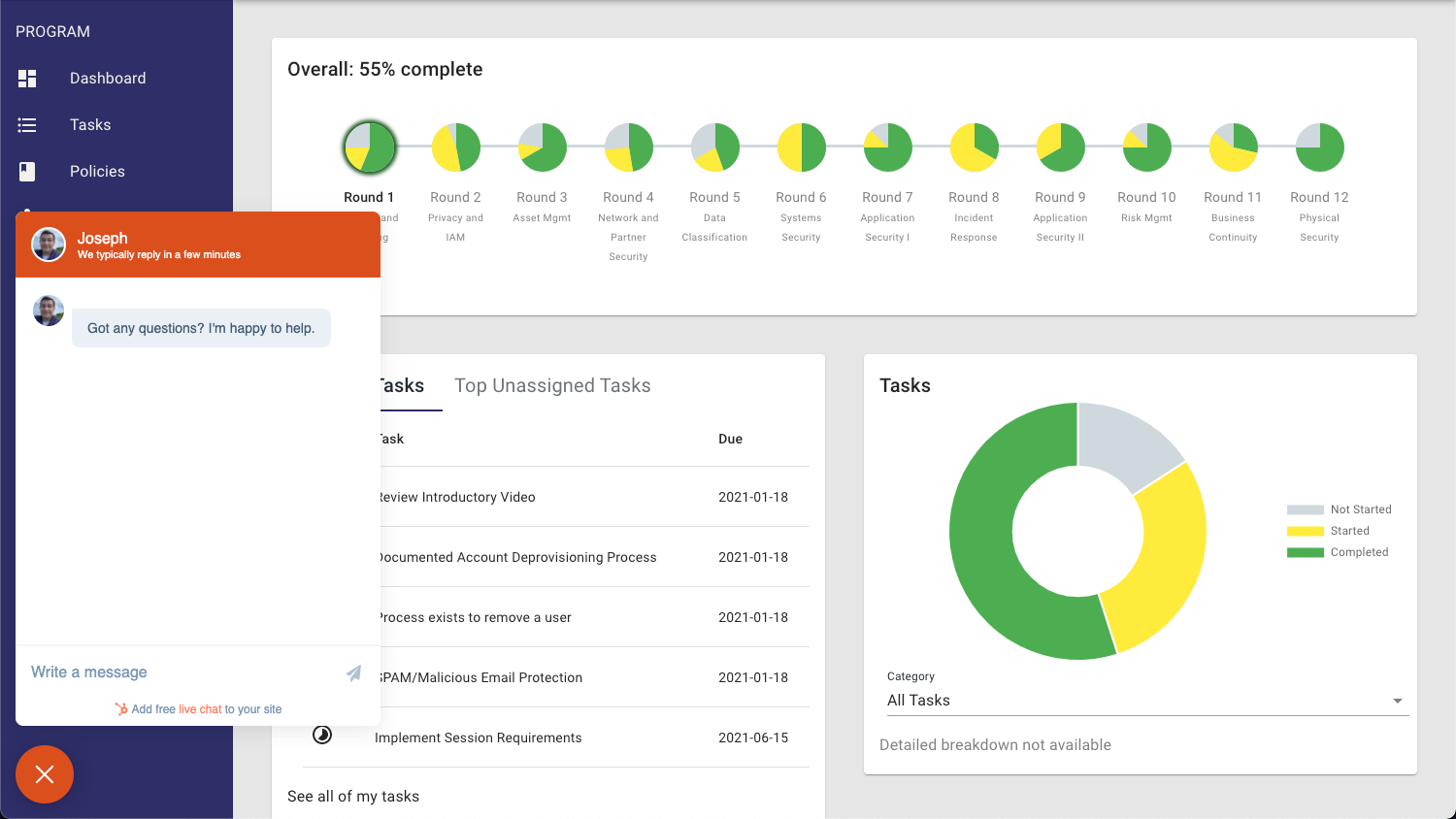
Task: Send chat message with paper plane icon
Action: tap(353, 672)
